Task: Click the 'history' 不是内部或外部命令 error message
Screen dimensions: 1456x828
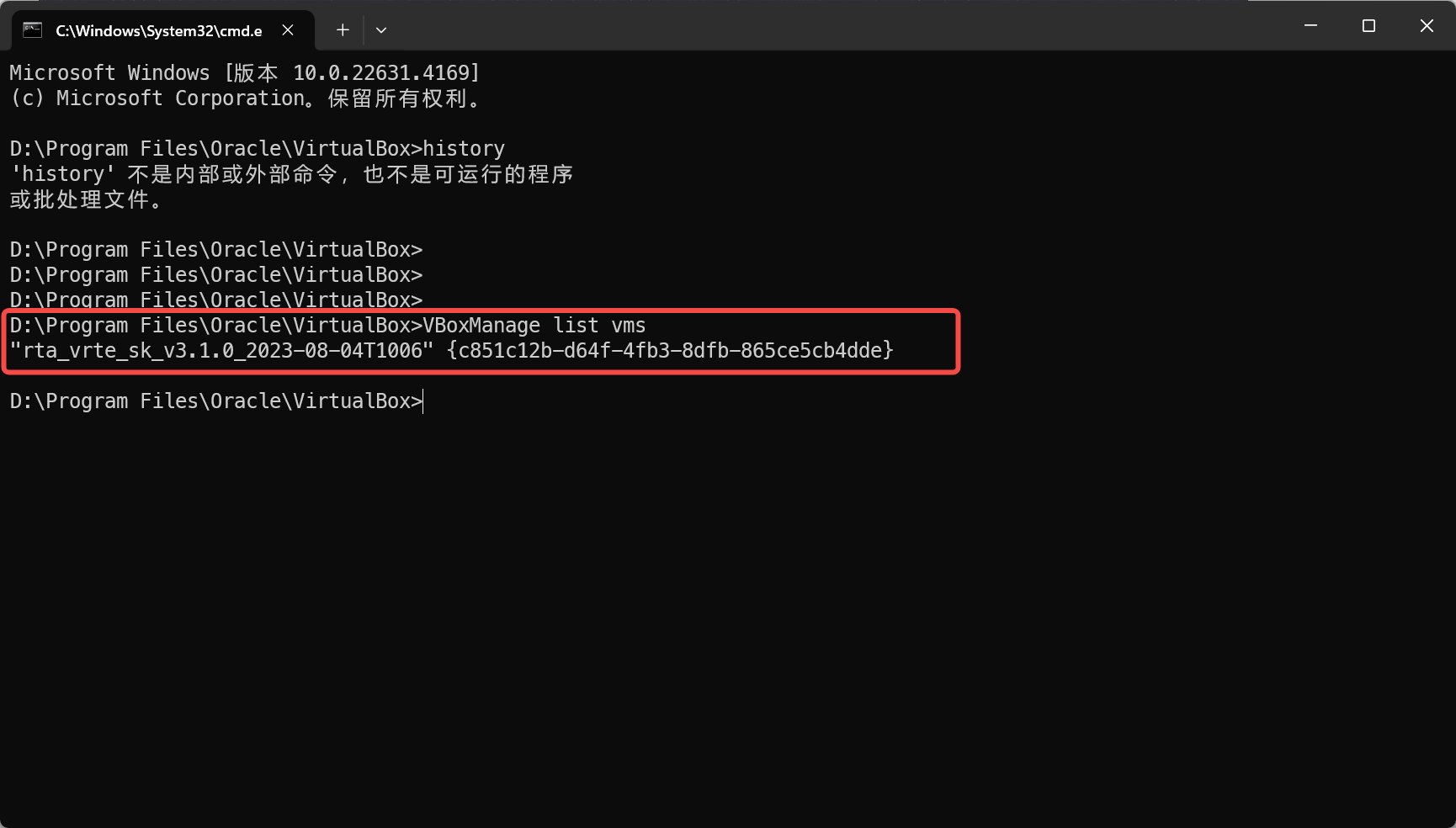Action: click(291, 174)
